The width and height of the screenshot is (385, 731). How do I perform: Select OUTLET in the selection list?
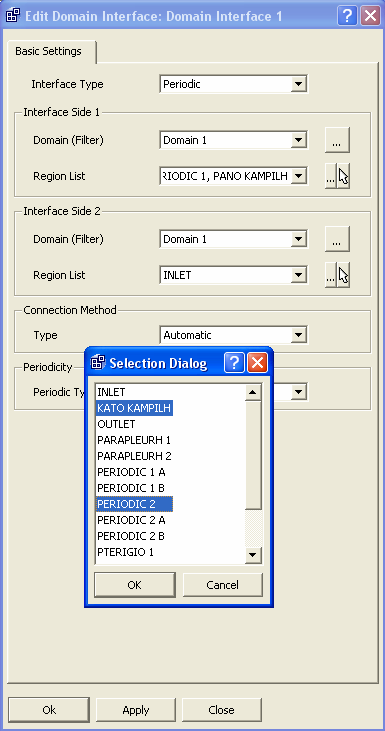[116, 424]
